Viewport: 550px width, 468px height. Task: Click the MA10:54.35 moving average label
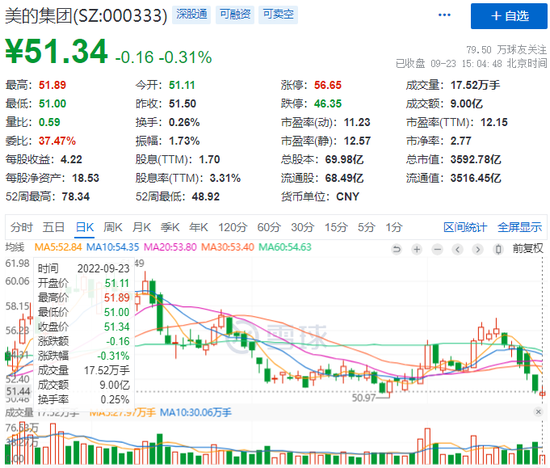point(113,247)
